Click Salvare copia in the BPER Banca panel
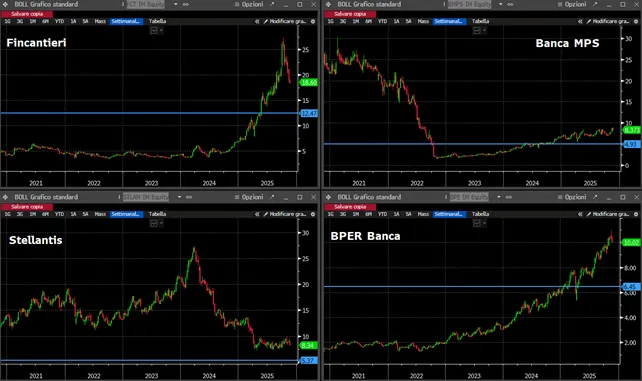Viewport: 642px width, 381px height. pyautogui.click(x=350, y=207)
